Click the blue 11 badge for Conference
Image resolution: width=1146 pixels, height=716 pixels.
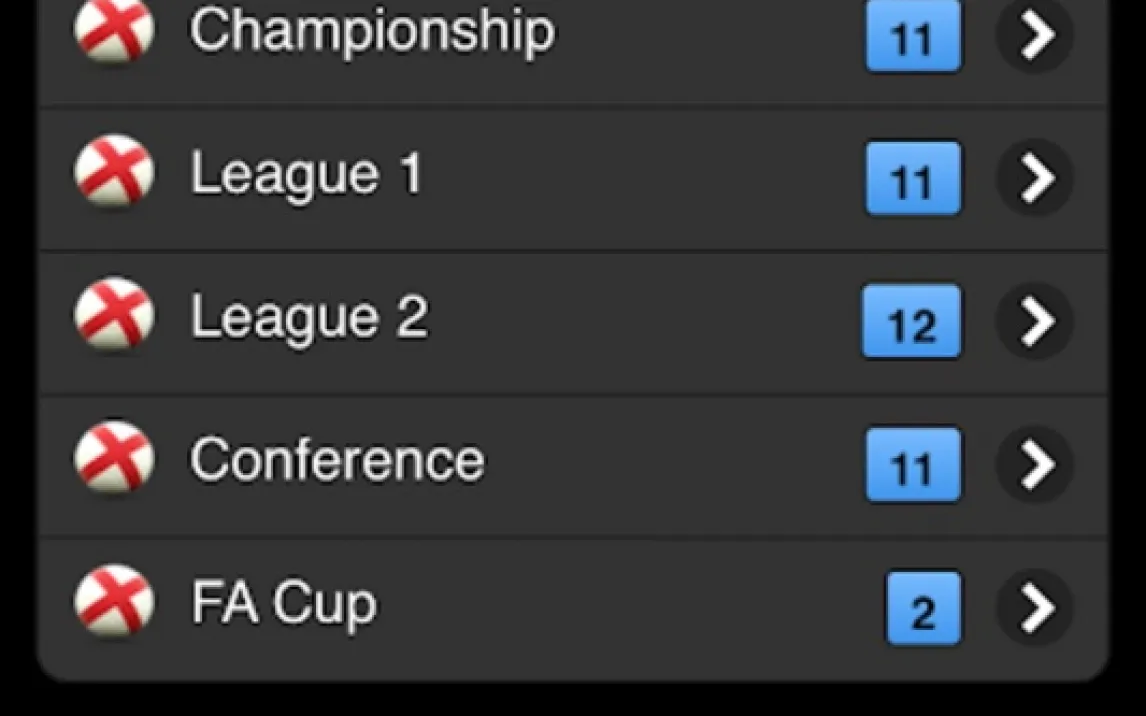914,465
